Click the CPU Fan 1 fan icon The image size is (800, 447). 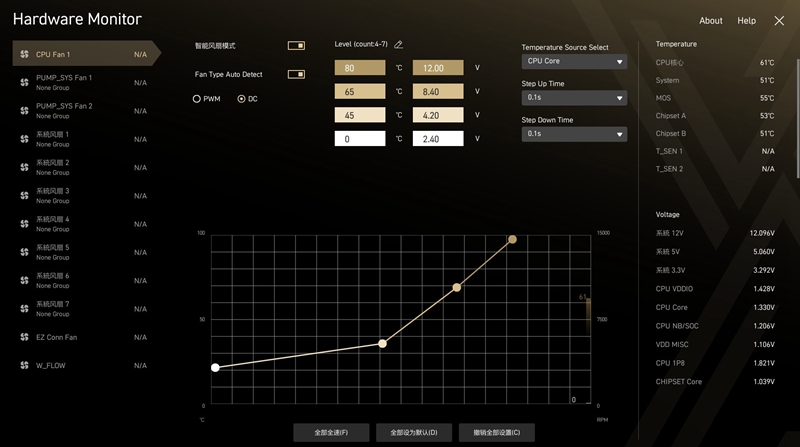(24, 54)
